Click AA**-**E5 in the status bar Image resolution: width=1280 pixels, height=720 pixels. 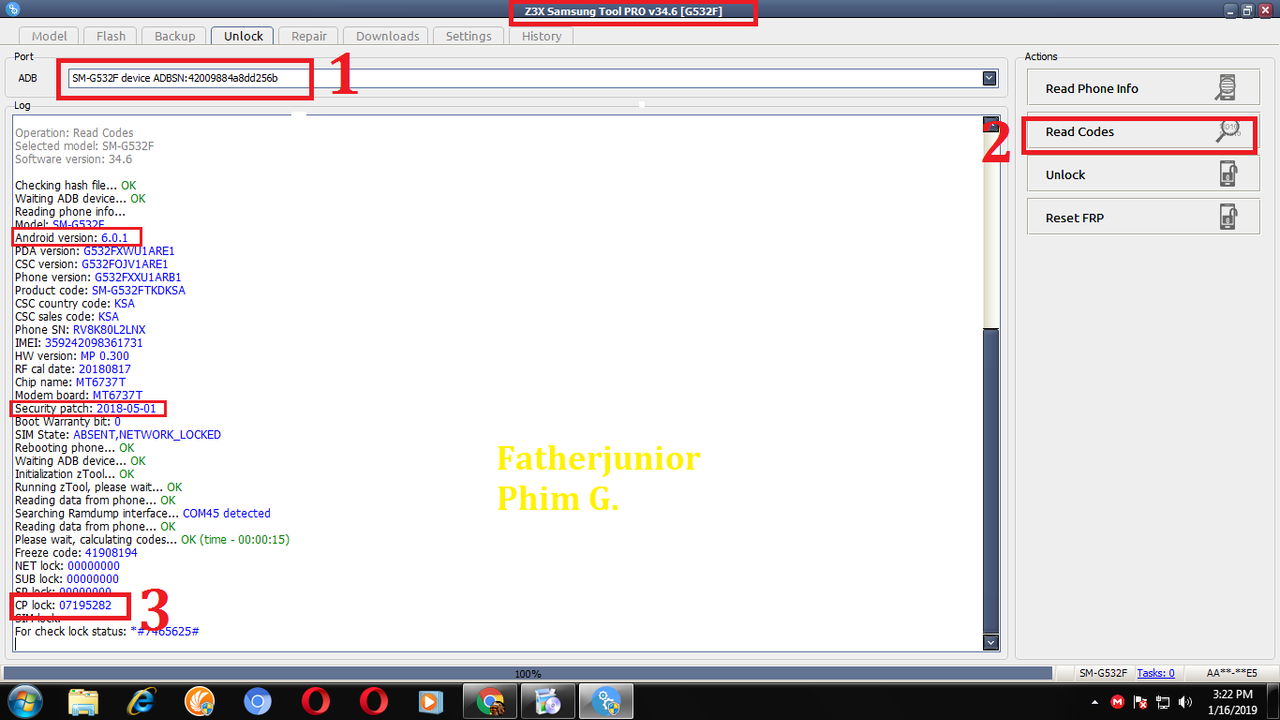click(1231, 673)
